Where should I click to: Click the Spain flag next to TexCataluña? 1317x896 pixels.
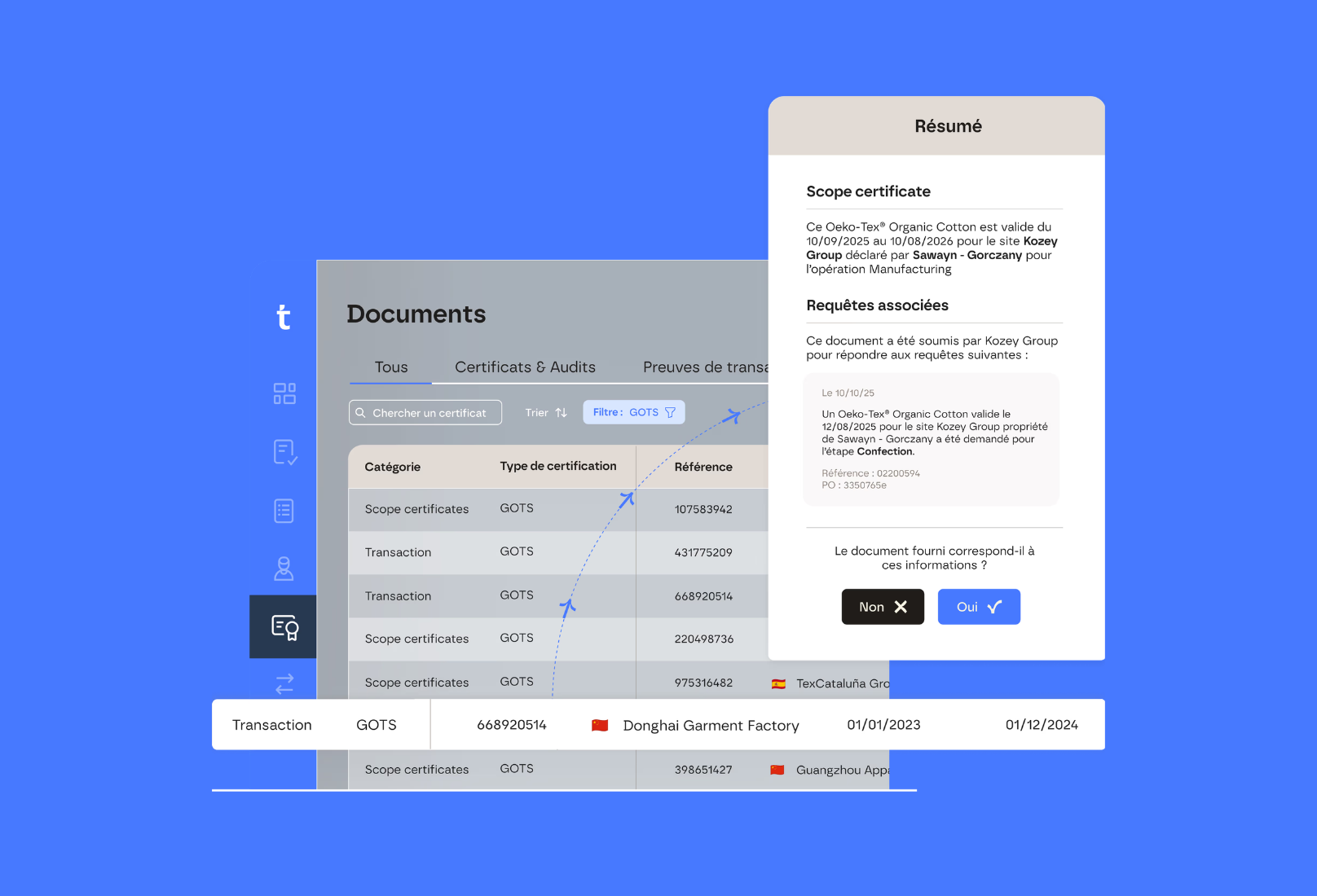[x=778, y=683]
